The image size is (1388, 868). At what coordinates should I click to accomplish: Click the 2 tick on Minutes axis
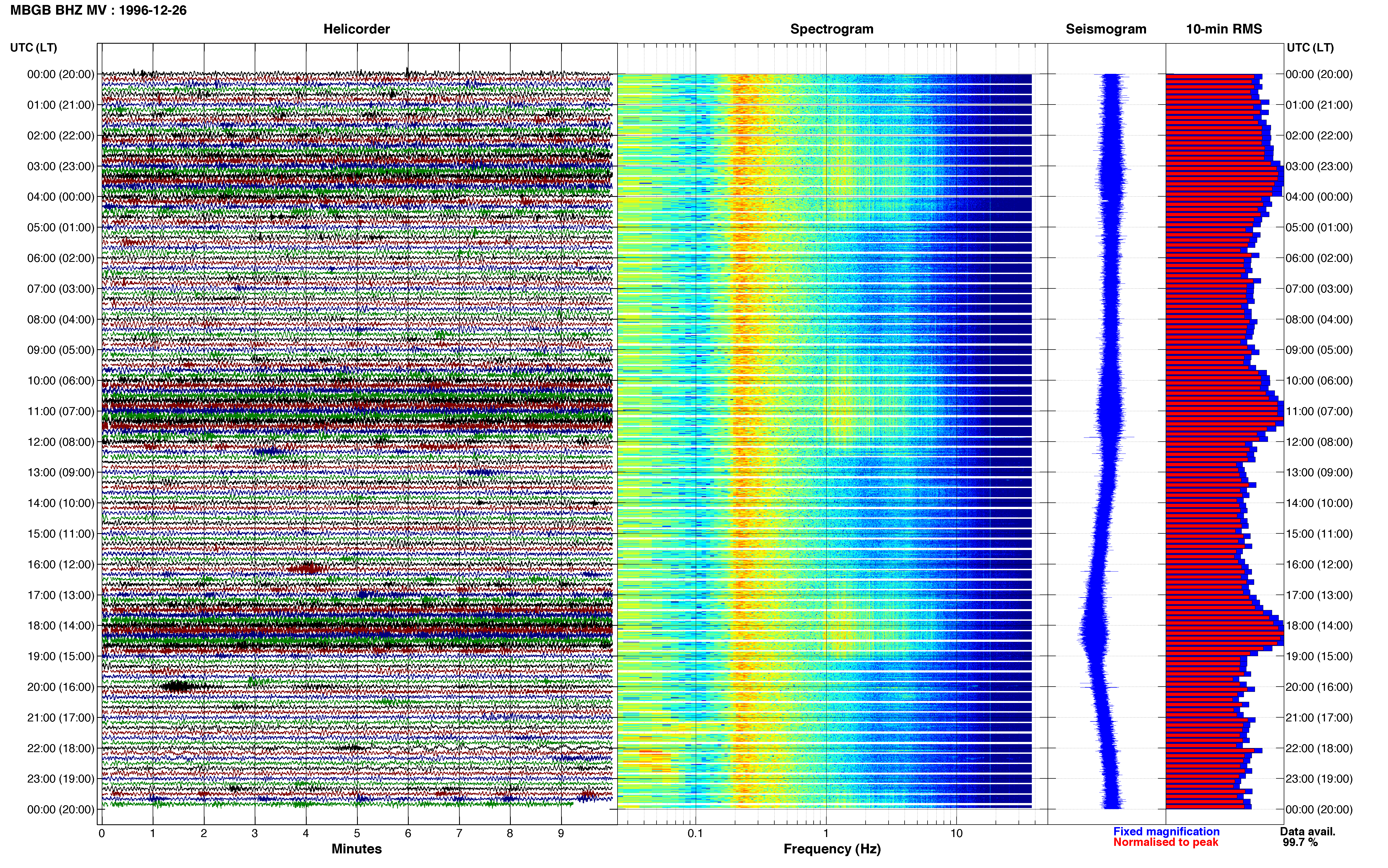pos(204,833)
